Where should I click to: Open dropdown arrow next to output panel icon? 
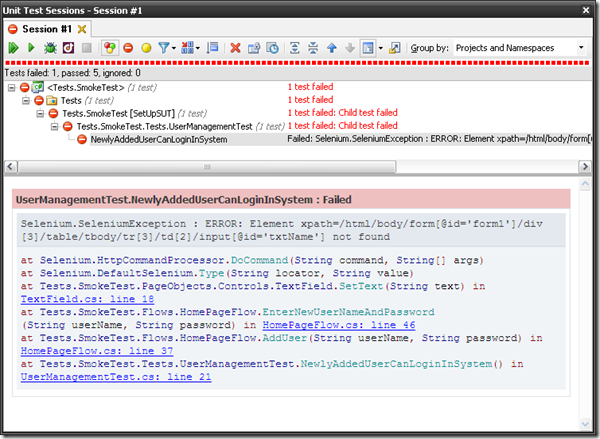click(x=381, y=48)
